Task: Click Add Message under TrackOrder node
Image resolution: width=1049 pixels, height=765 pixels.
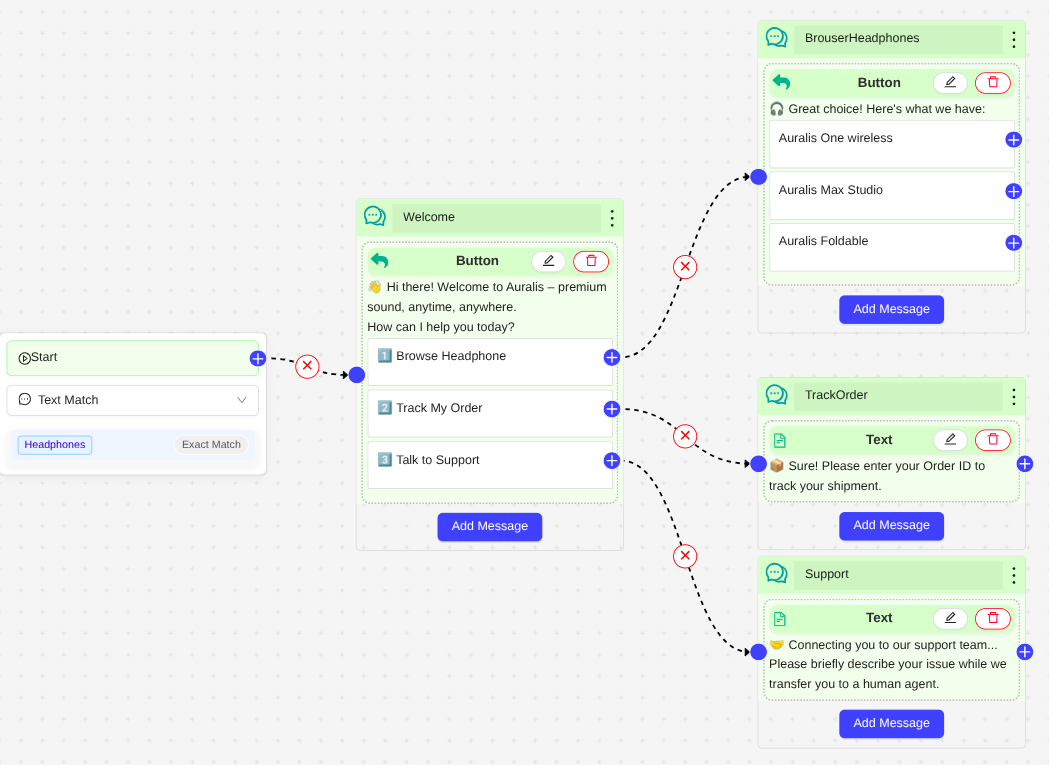Action: point(891,526)
